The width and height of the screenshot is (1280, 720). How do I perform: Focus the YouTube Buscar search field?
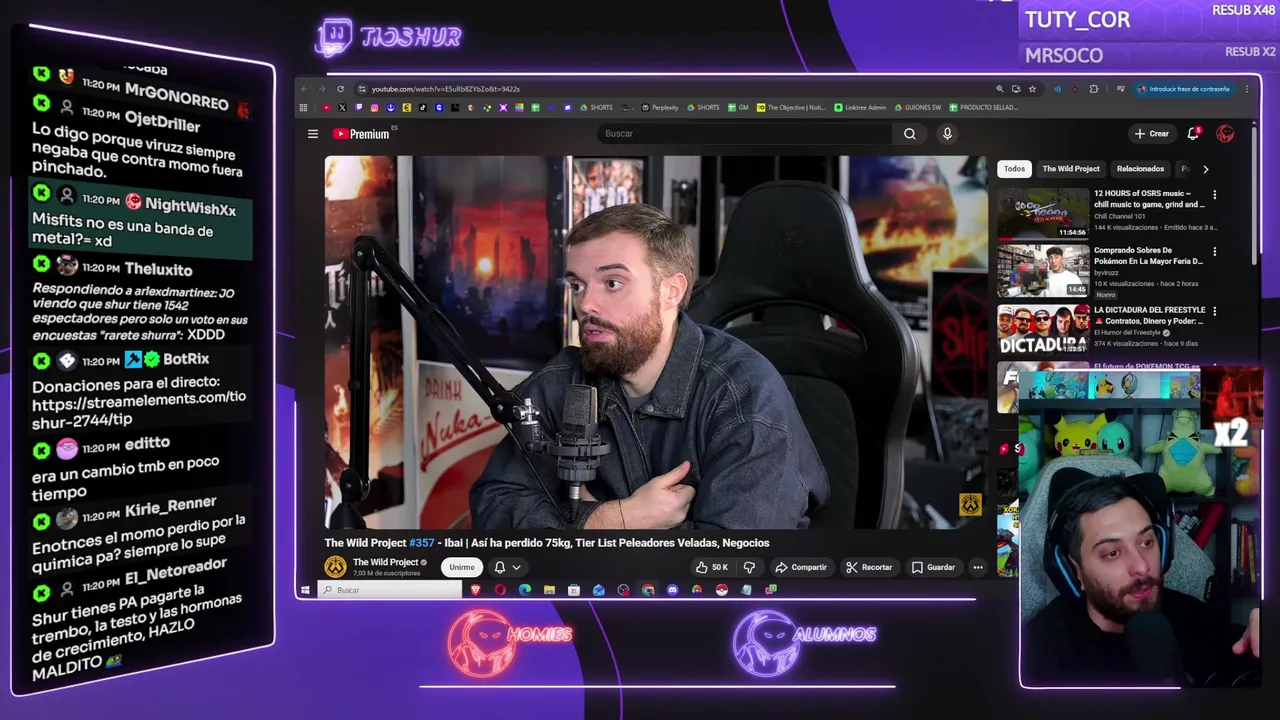tap(744, 134)
